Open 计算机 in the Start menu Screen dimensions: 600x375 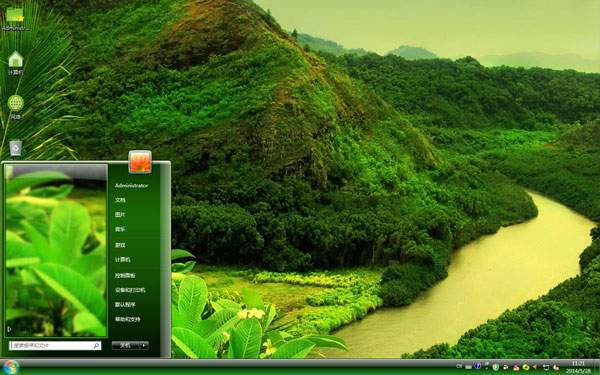122,259
